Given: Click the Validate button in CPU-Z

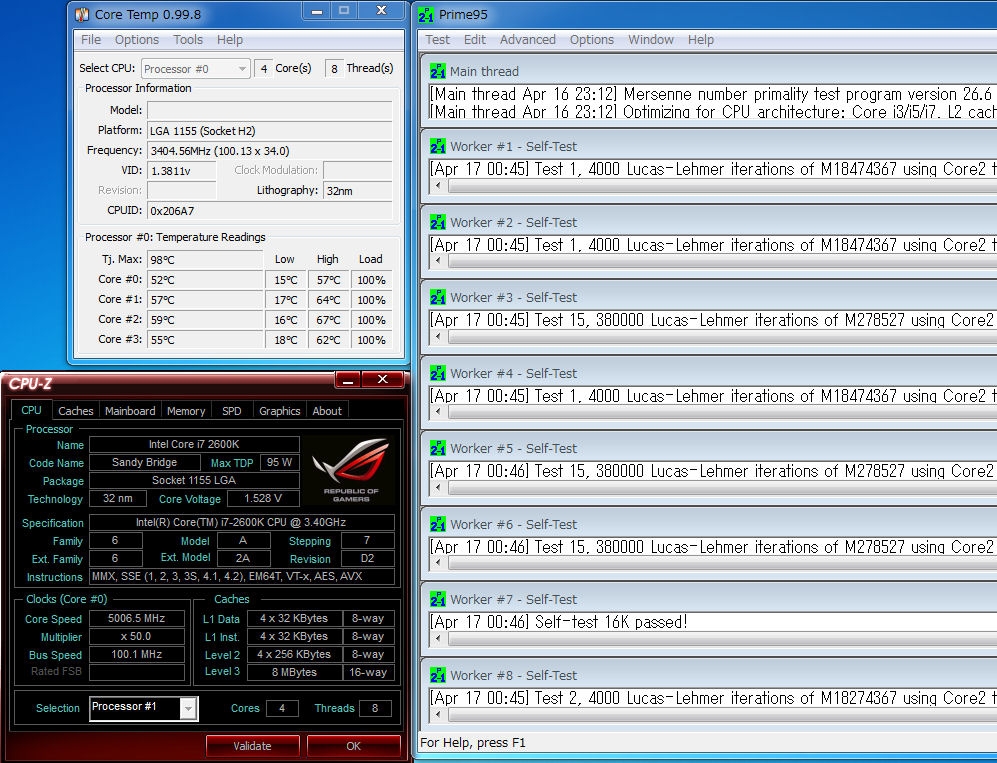Looking at the screenshot, I should point(252,746).
